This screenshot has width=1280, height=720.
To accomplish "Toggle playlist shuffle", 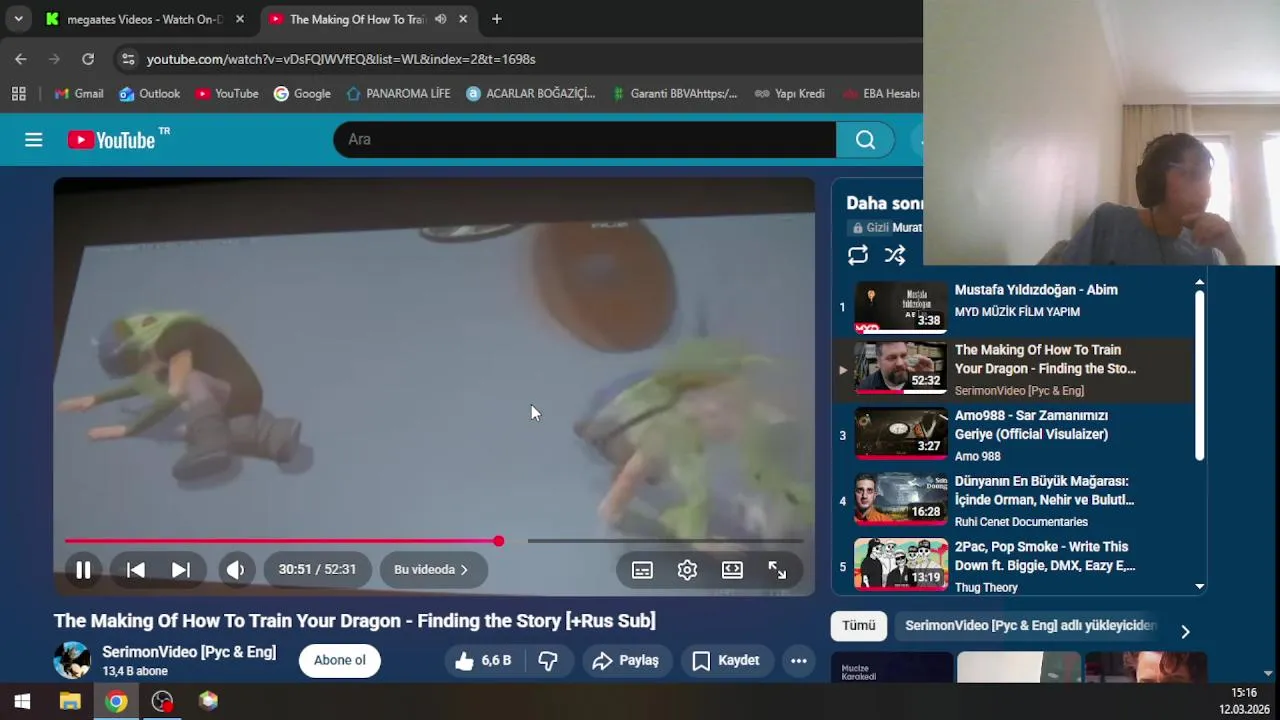I will pyautogui.click(x=895, y=255).
